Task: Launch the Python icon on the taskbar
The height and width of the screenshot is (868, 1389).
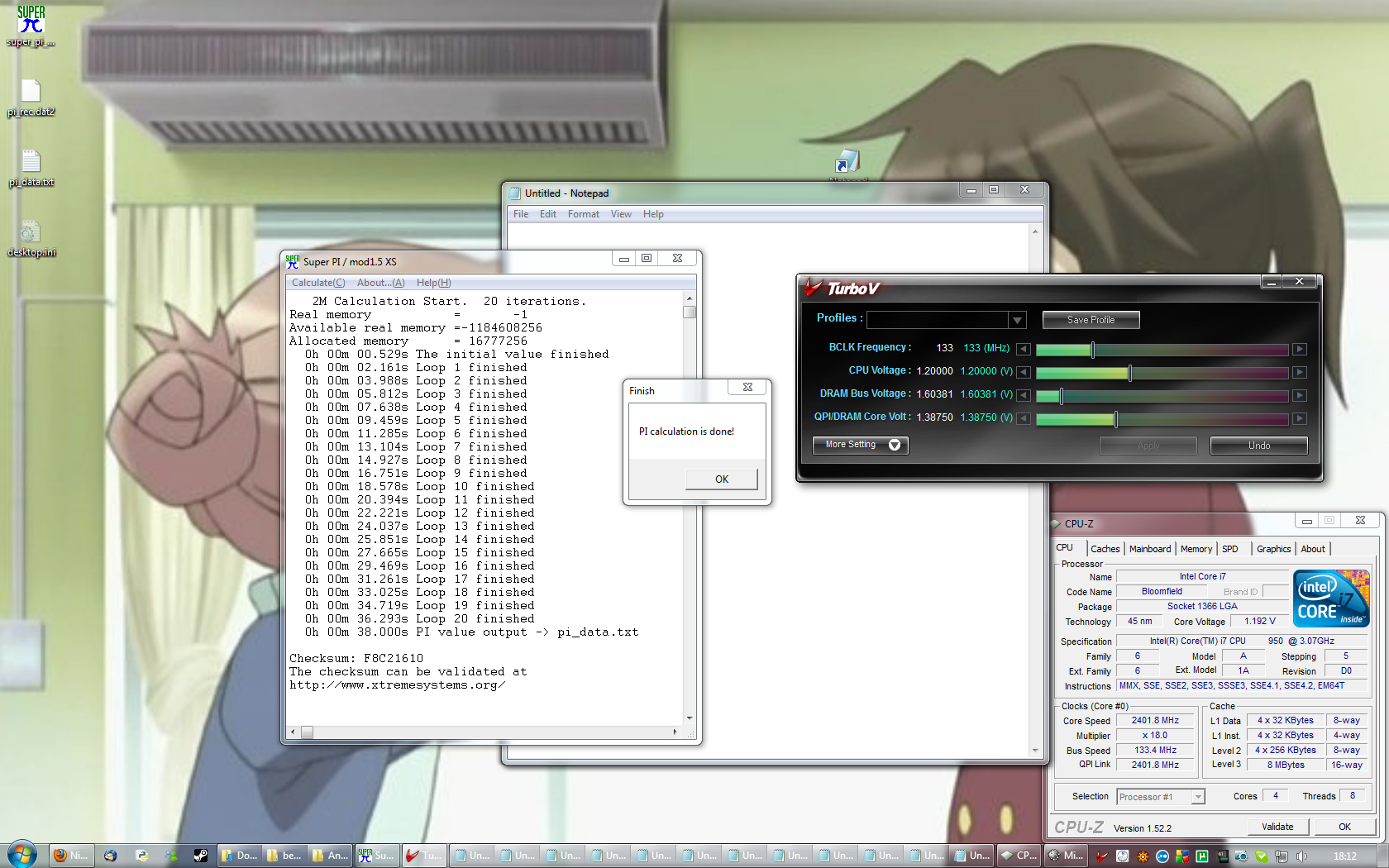Action: [x=141, y=856]
